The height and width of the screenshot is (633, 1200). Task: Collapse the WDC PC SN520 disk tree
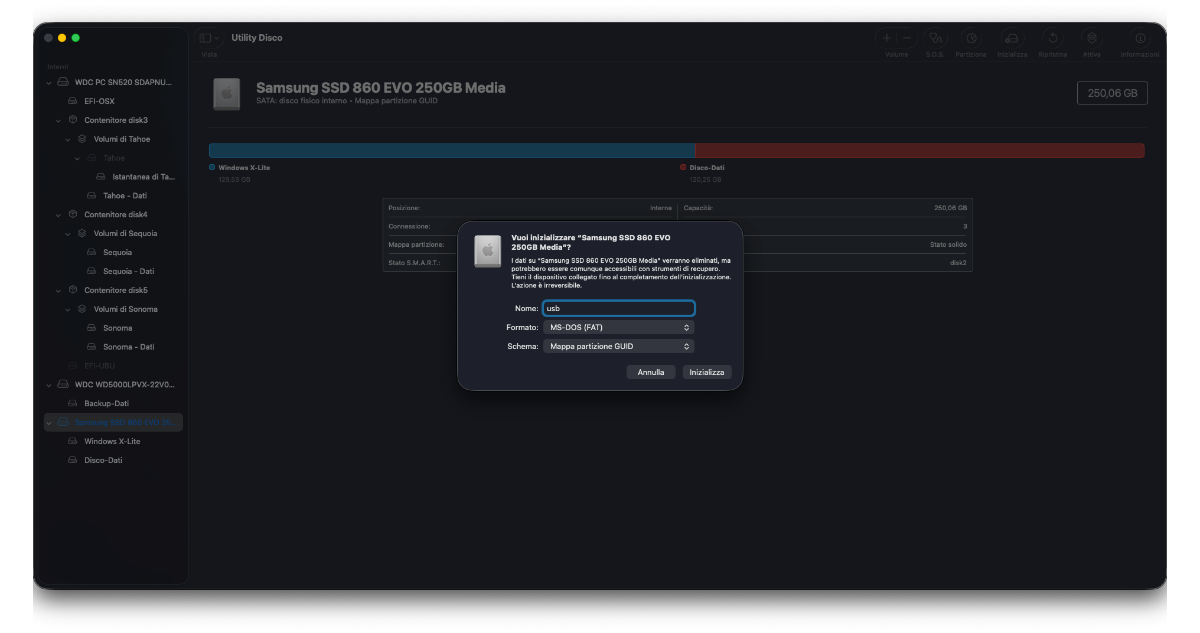coord(49,82)
